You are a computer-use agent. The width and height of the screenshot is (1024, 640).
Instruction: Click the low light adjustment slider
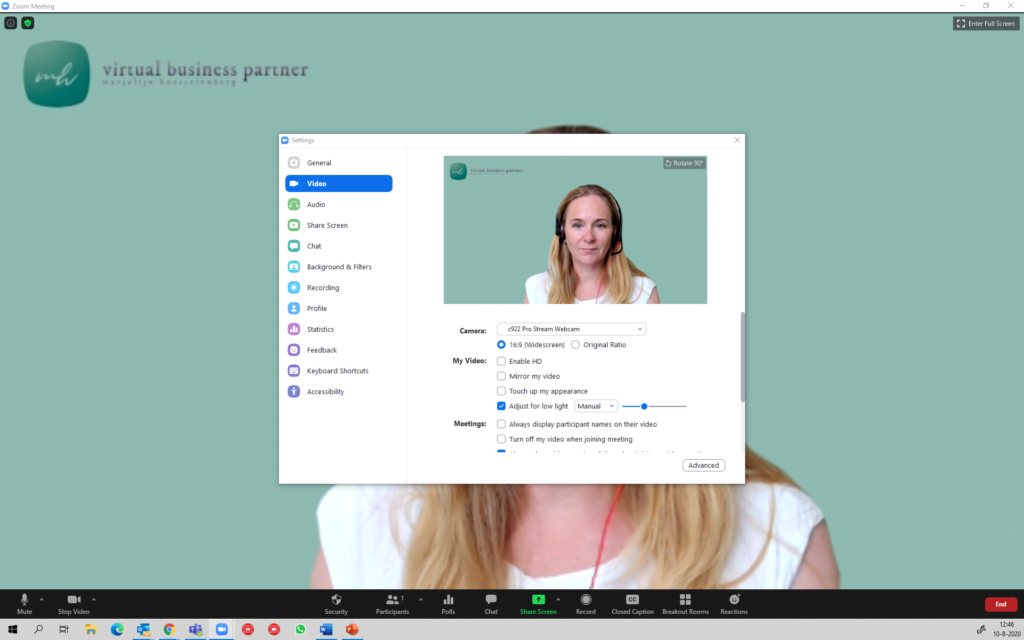[654, 406]
